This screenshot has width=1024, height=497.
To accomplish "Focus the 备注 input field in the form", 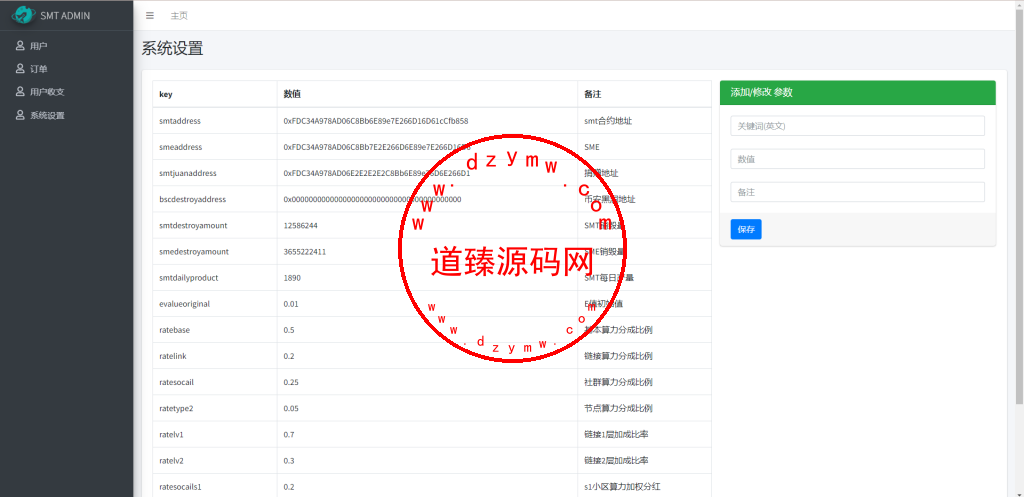I will pos(857,192).
